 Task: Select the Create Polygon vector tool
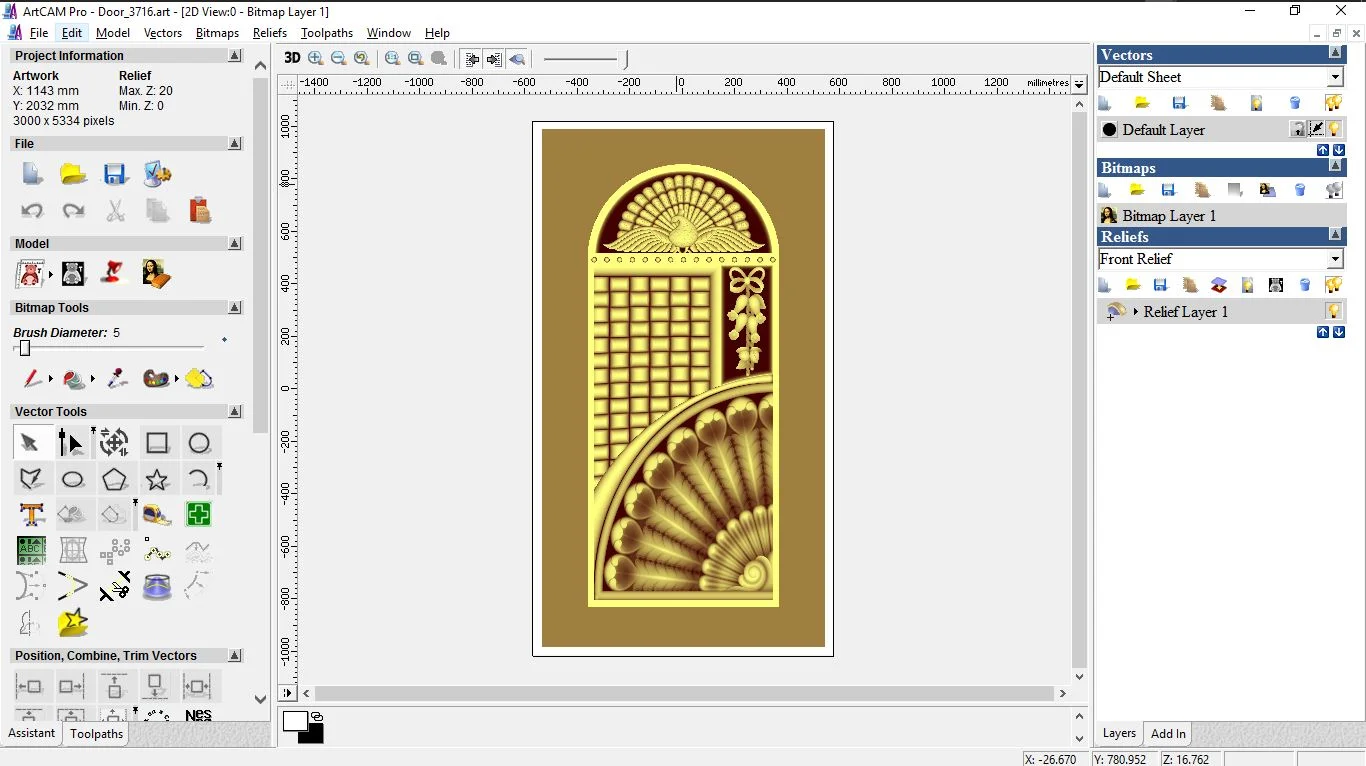114,479
